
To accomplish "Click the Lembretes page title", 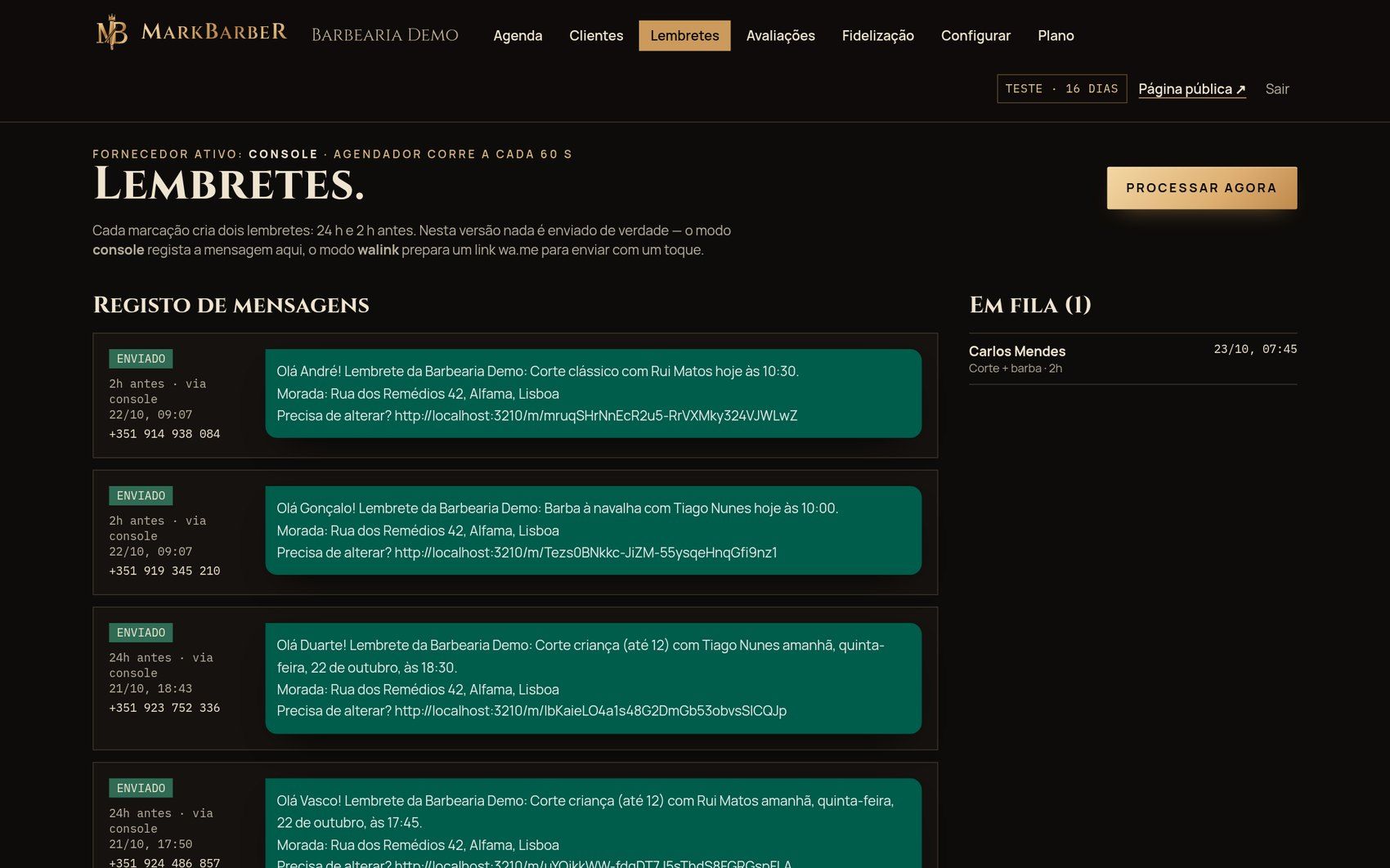I will pyautogui.click(x=228, y=184).
